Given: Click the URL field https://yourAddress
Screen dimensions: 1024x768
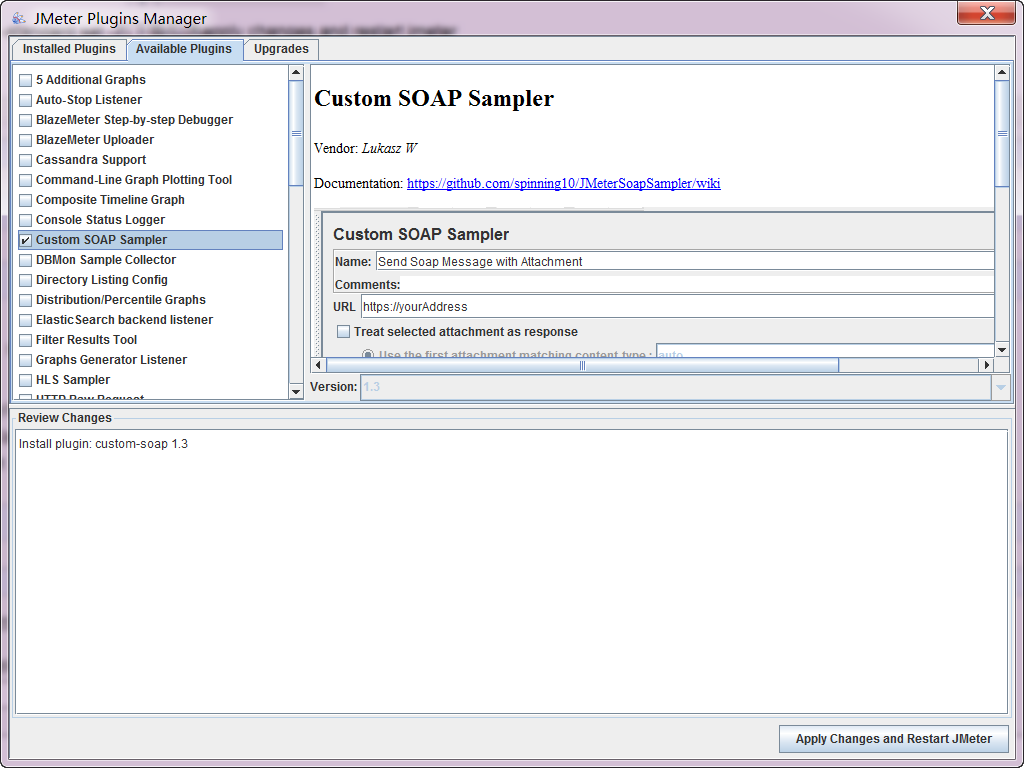Looking at the screenshot, I should (677, 307).
